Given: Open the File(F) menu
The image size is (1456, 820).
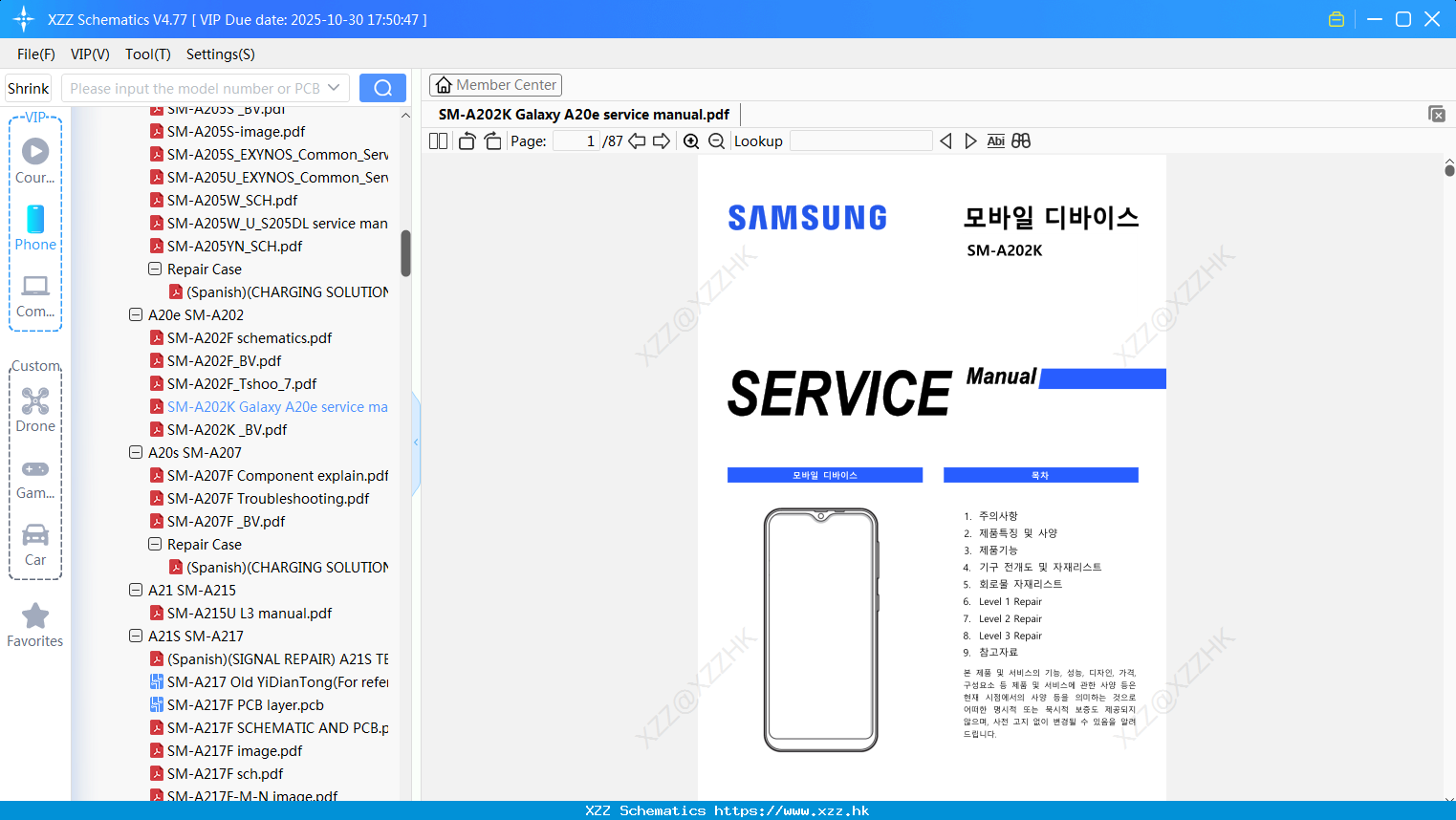Looking at the screenshot, I should (36, 54).
